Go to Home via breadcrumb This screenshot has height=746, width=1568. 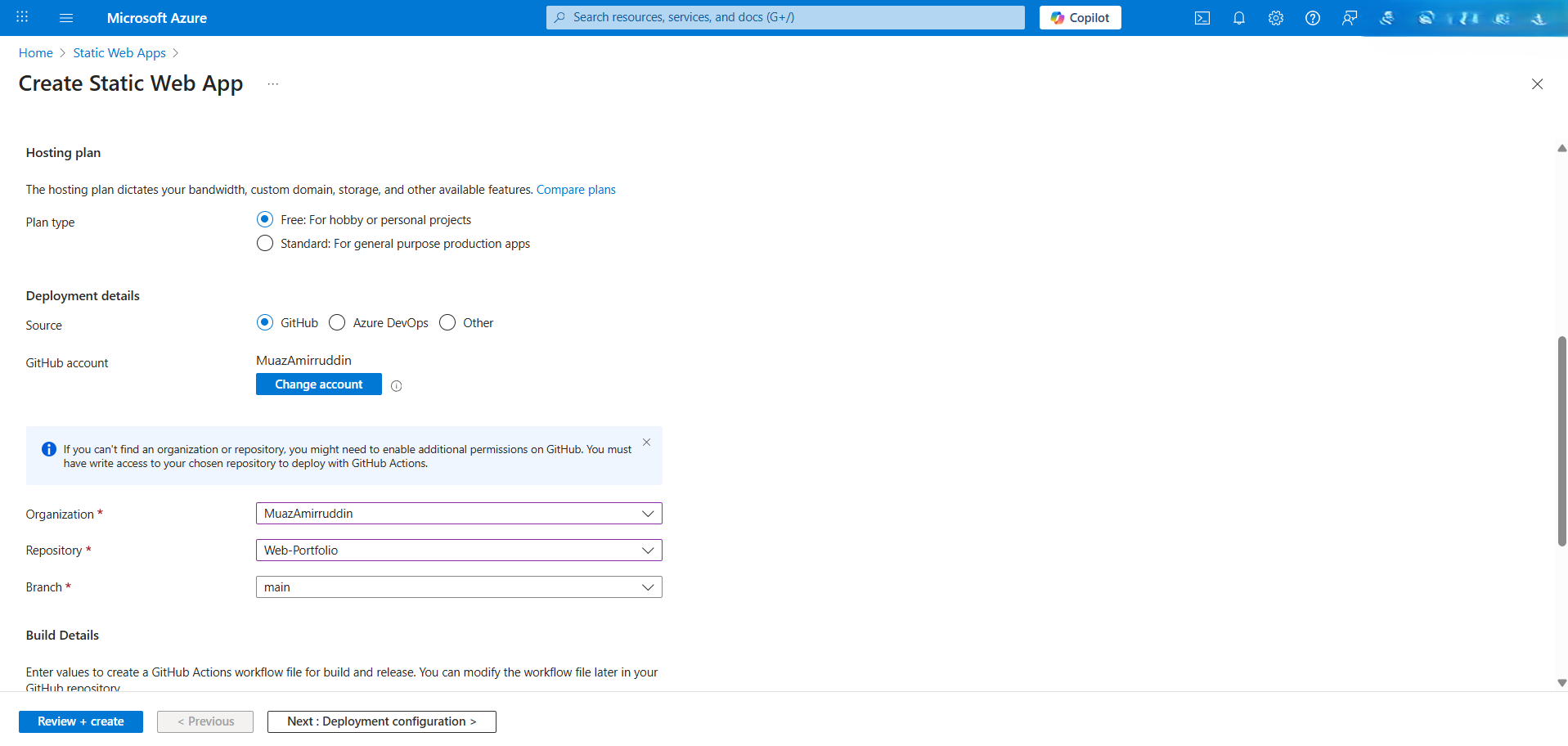pyautogui.click(x=35, y=52)
